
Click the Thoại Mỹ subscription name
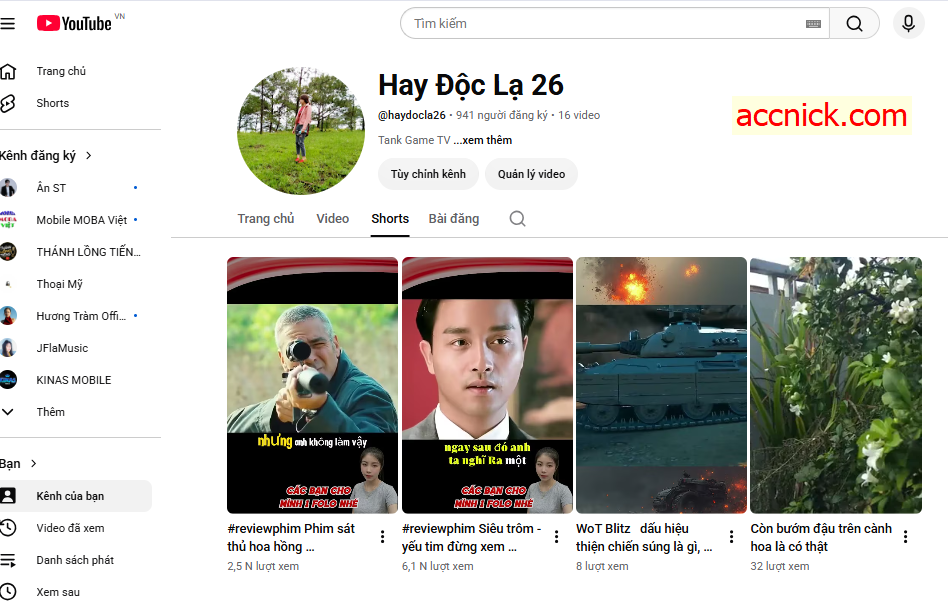tap(59, 284)
